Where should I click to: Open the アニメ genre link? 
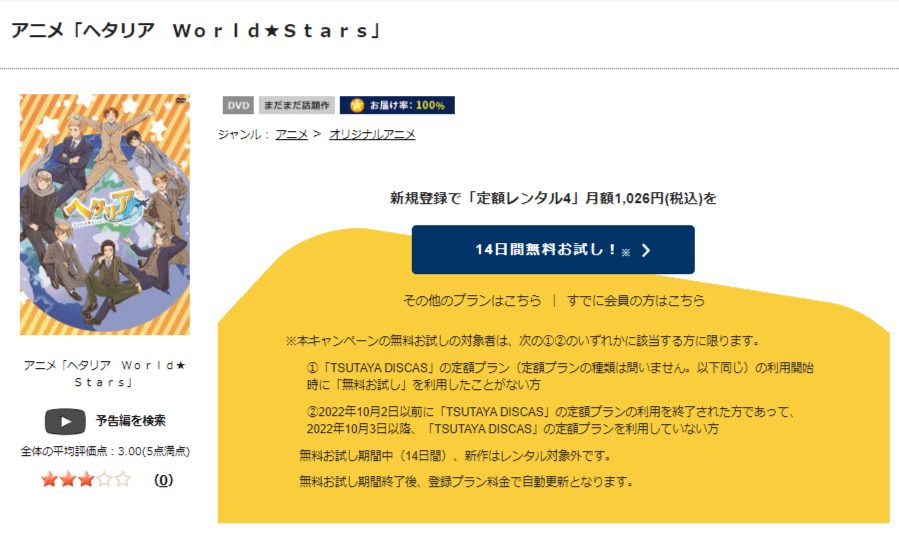click(291, 135)
